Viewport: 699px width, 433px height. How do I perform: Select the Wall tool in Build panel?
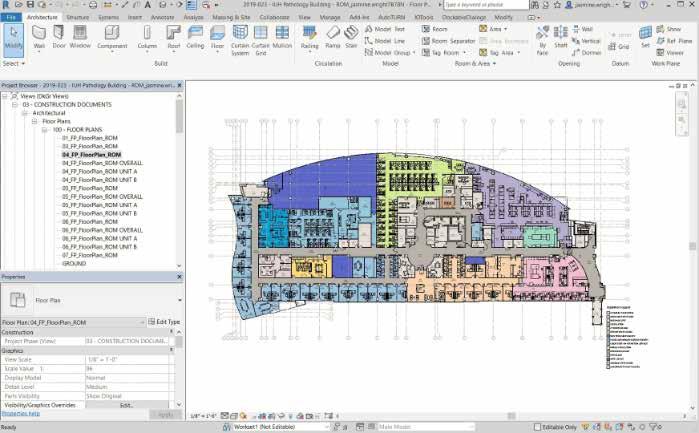pyautogui.click(x=39, y=37)
